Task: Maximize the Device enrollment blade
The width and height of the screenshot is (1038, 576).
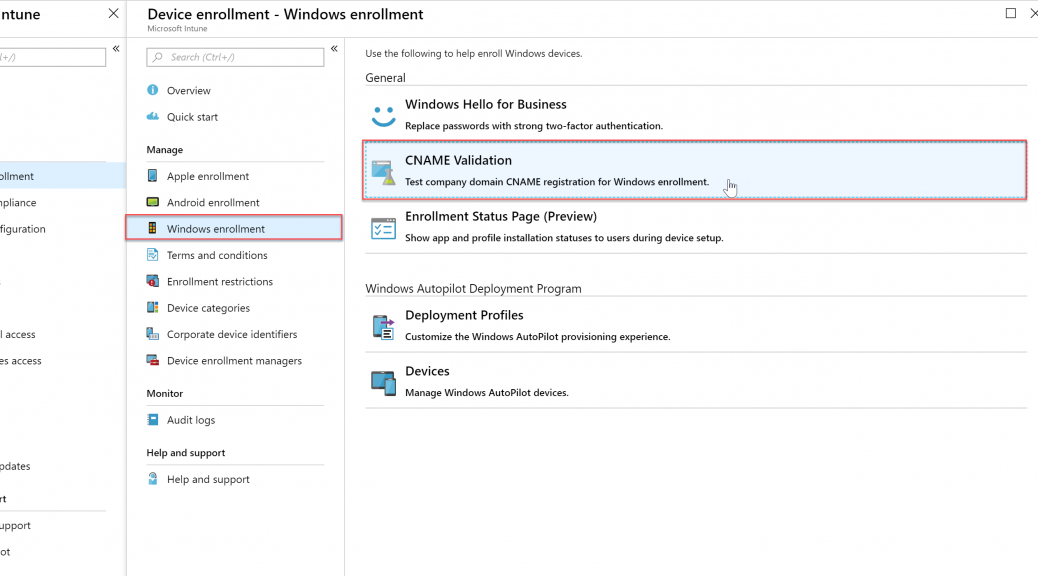Action: tap(1011, 13)
